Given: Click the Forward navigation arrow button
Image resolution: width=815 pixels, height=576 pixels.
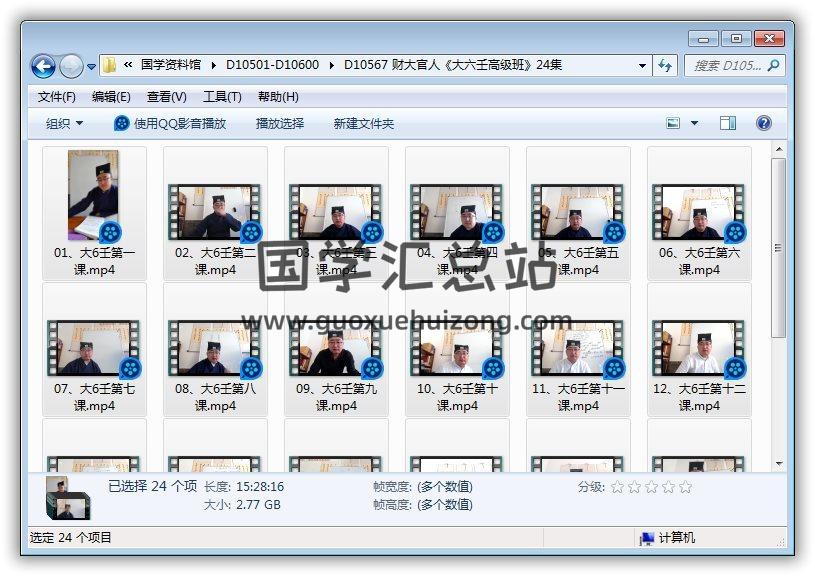Looking at the screenshot, I should 71,67.
